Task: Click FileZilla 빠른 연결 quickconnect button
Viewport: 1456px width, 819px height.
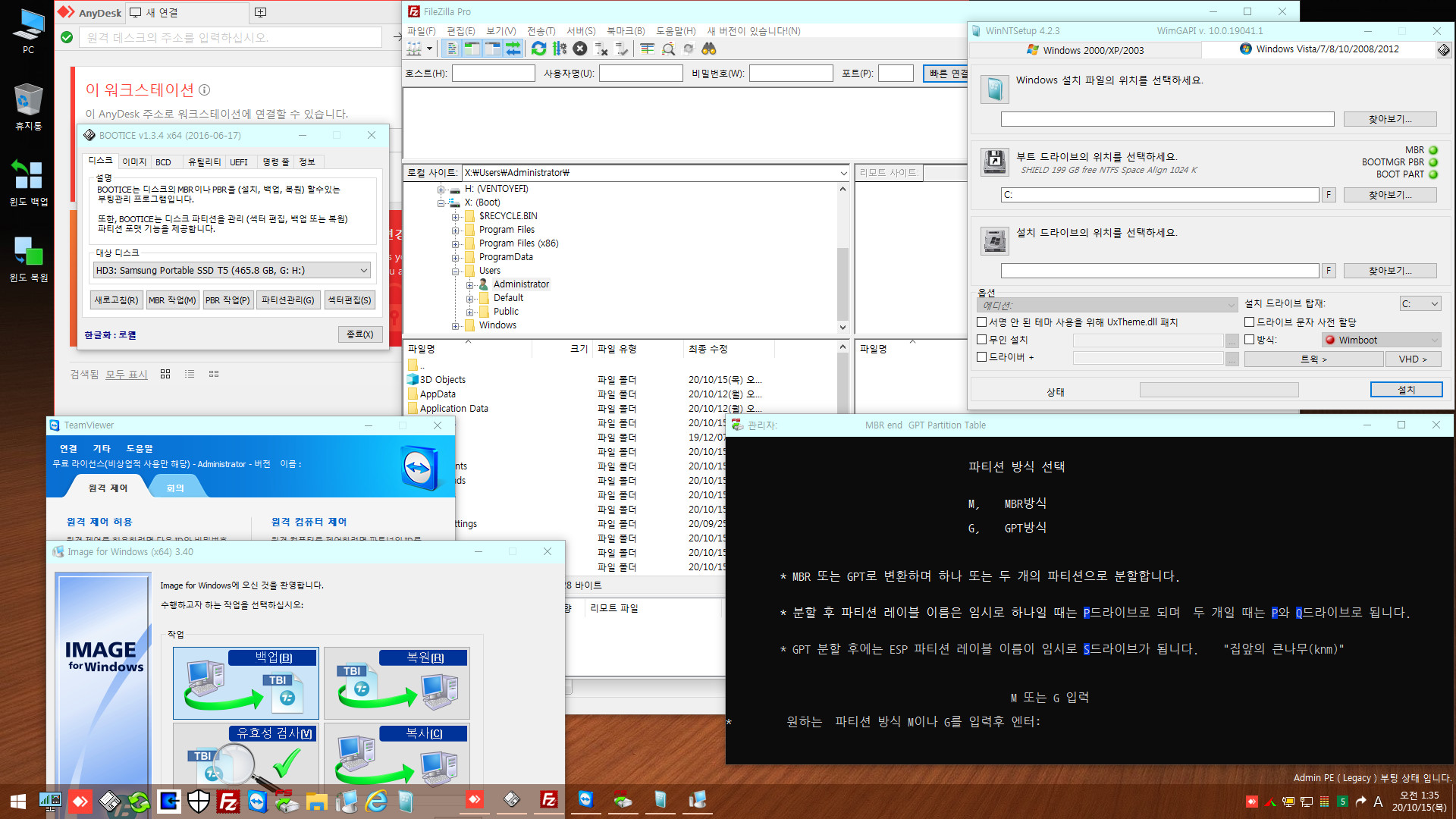Action: (946, 74)
